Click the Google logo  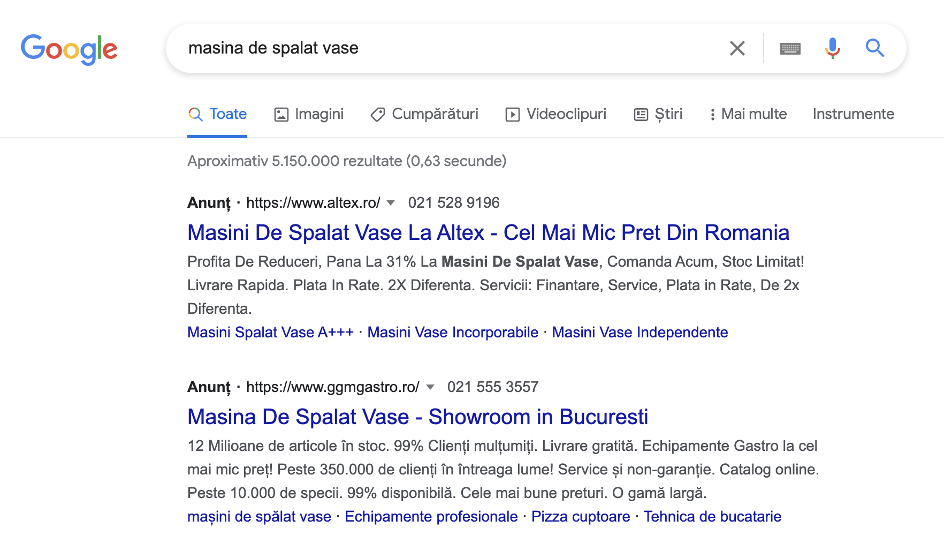click(69, 49)
